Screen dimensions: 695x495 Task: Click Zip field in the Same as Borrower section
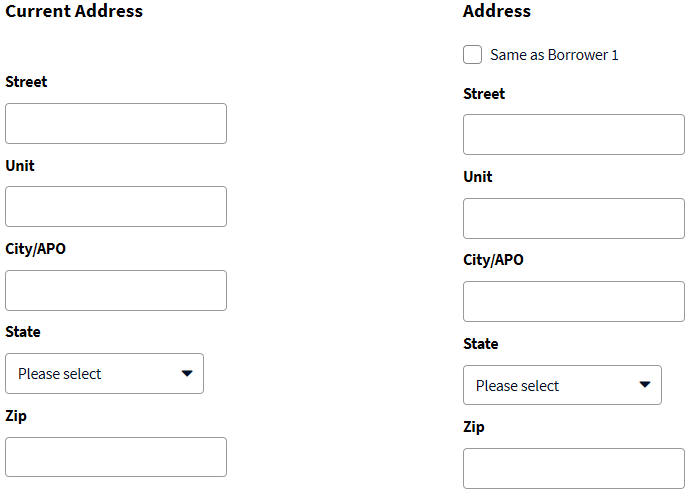coord(574,468)
